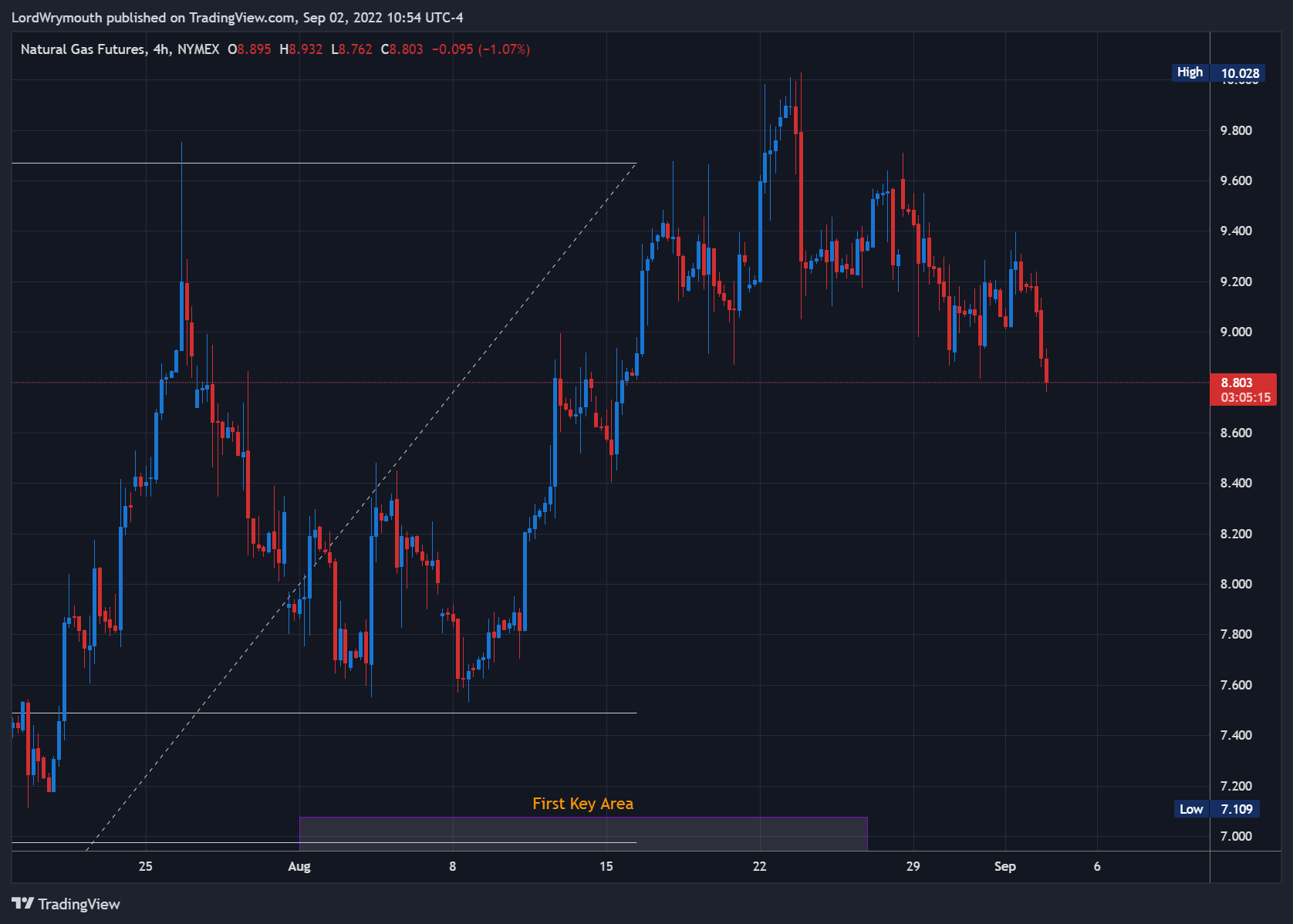Click the 7.400 price axis label
1293x924 pixels.
coord(1236,735)
